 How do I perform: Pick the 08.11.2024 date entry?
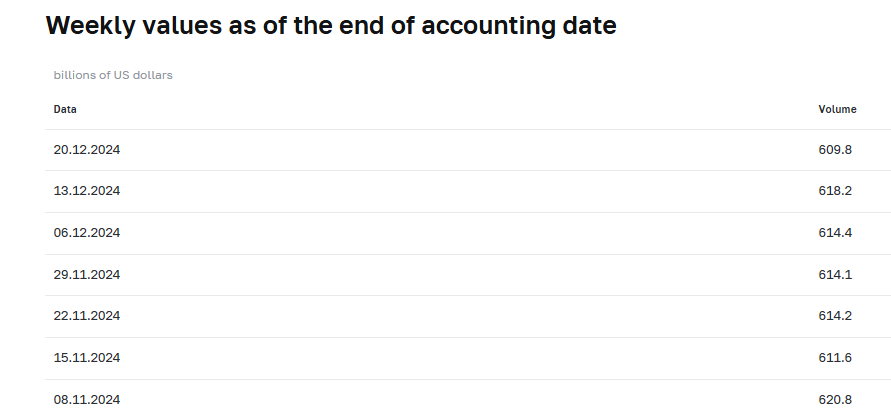[87, 399]
